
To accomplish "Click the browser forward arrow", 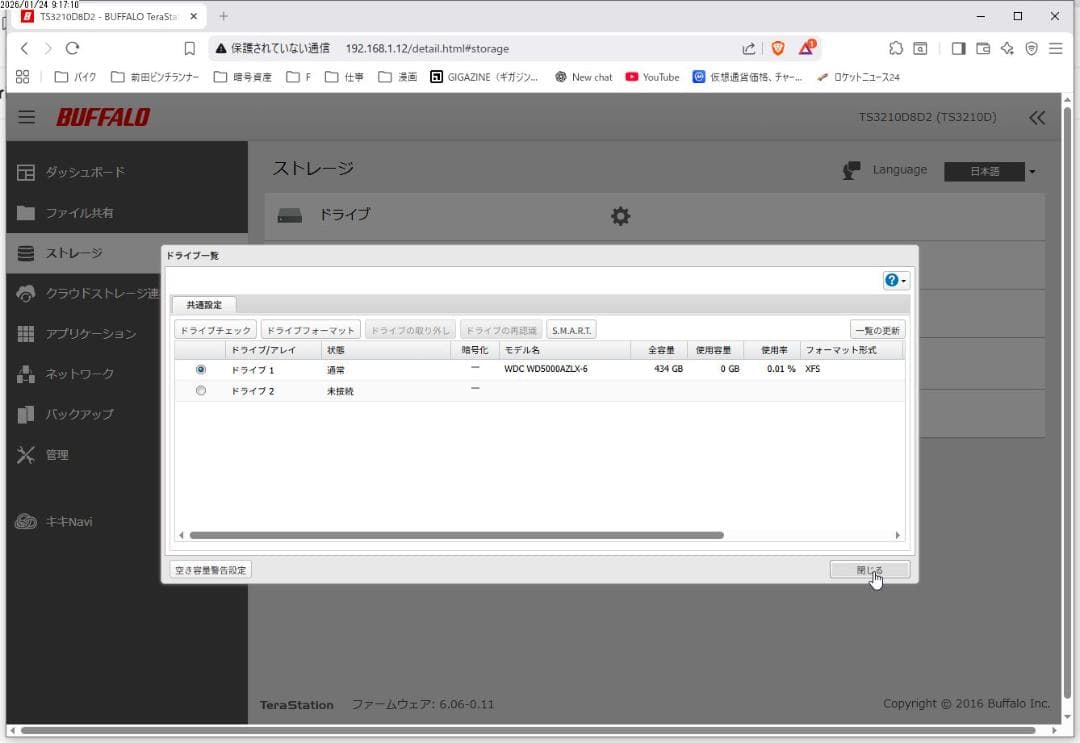I will [x=48, y=48].
